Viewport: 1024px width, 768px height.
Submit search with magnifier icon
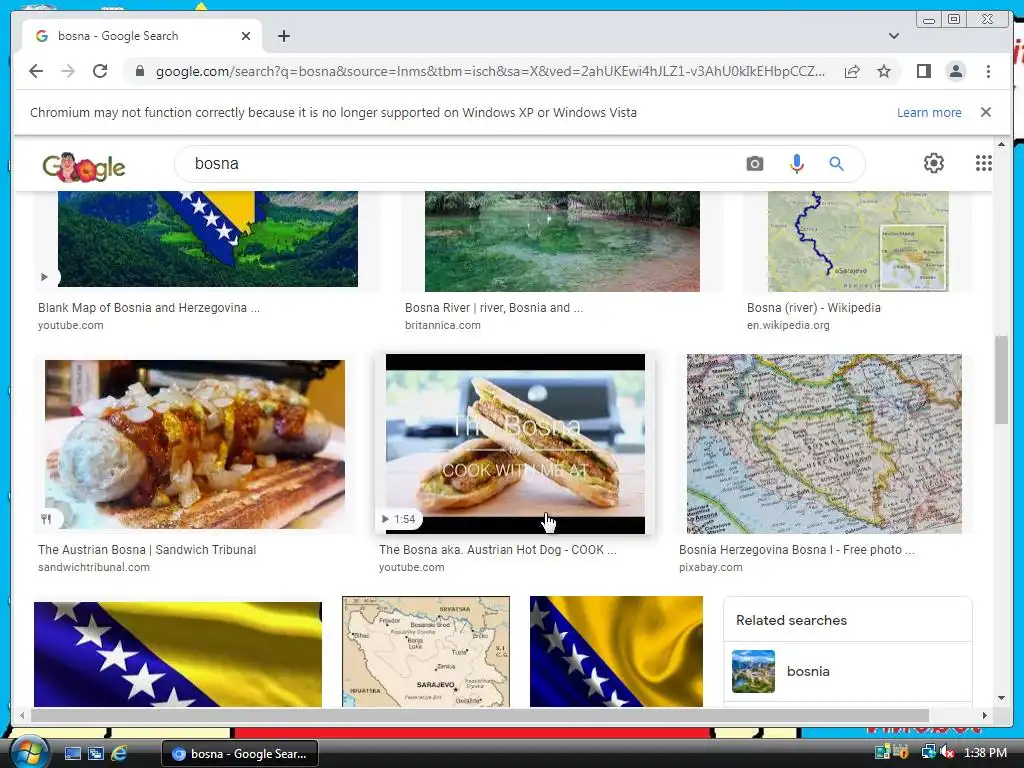coord(836,163)
